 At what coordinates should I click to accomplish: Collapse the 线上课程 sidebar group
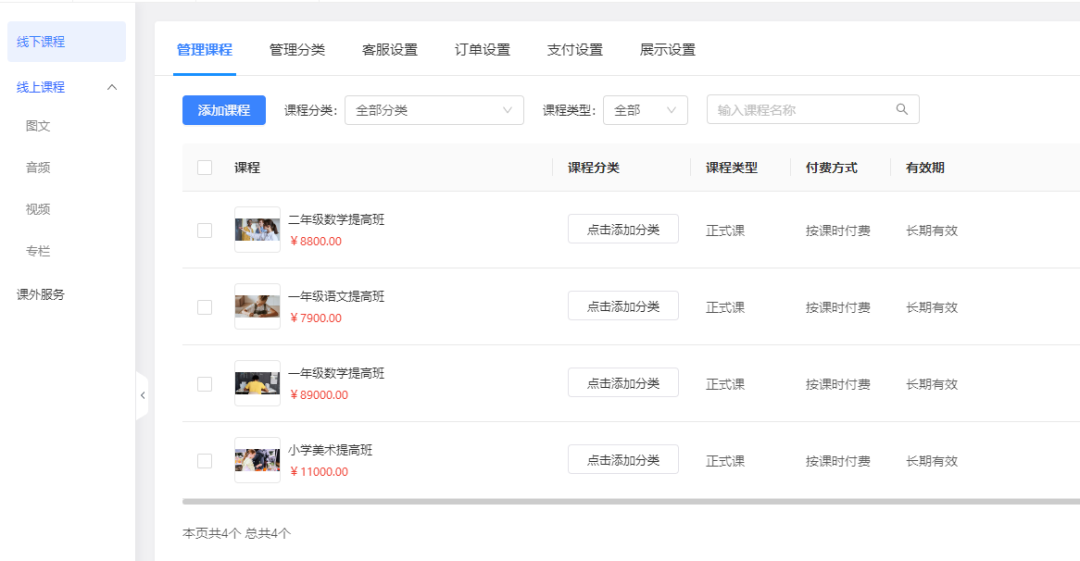point(112,87)
